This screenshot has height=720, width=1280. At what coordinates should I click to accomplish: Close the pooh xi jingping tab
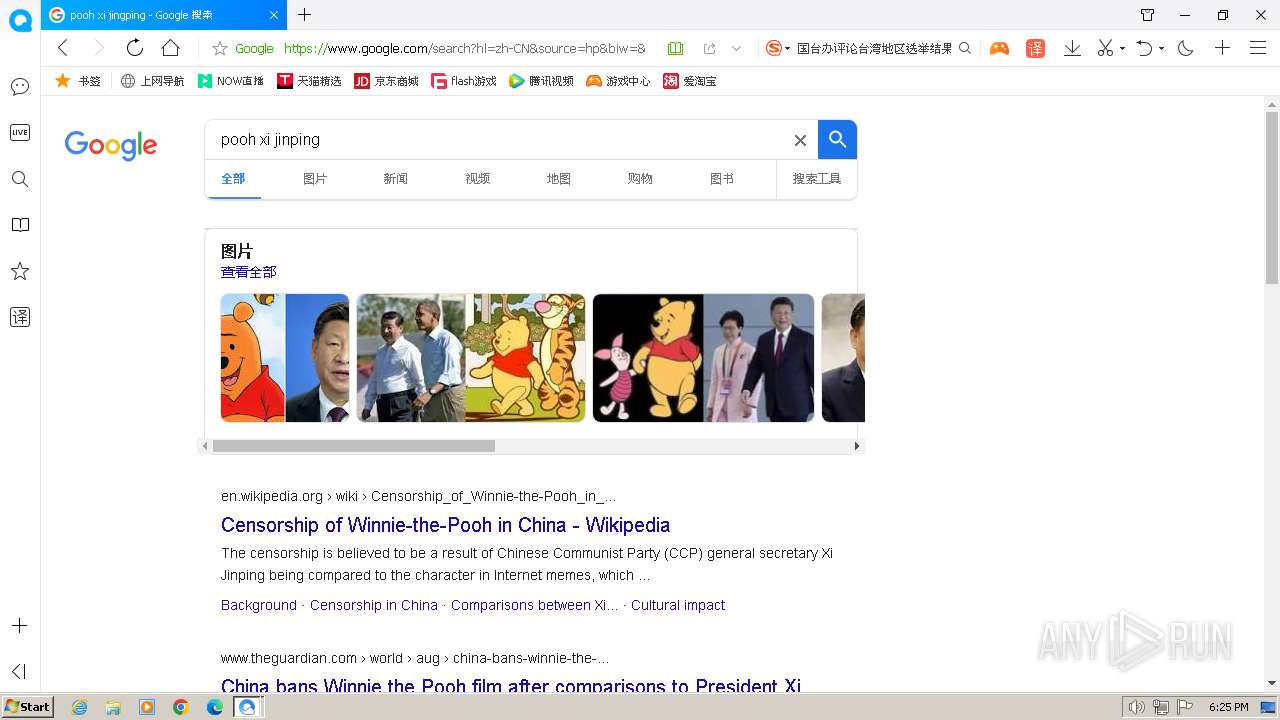coord(274,15)
